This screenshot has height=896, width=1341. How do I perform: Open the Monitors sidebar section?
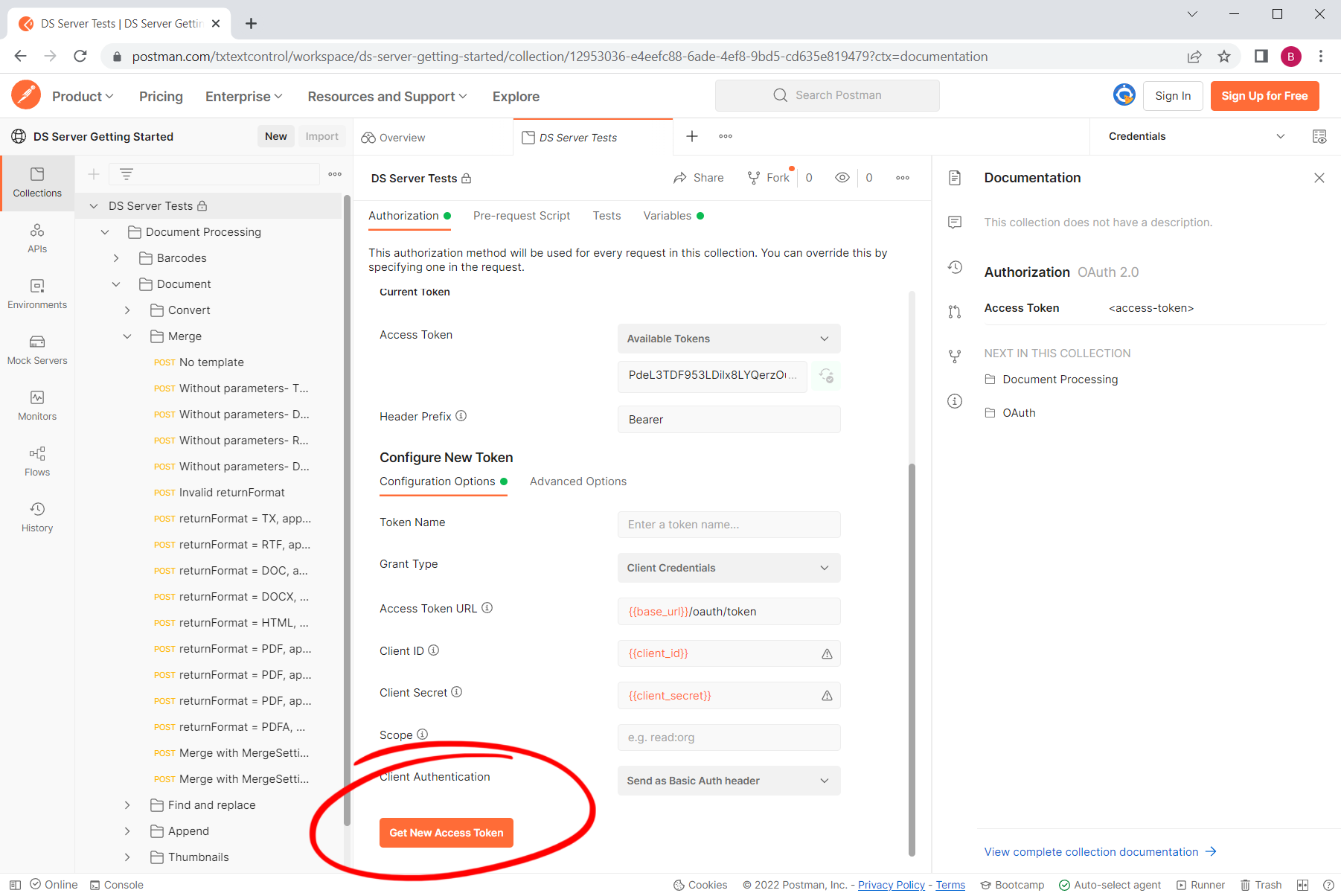tap(37, 406)
